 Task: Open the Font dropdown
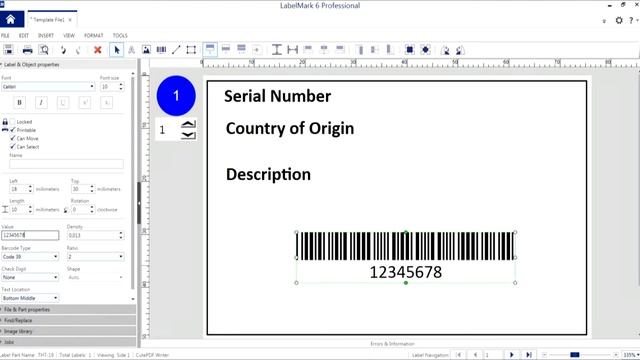tap(48, 87)
